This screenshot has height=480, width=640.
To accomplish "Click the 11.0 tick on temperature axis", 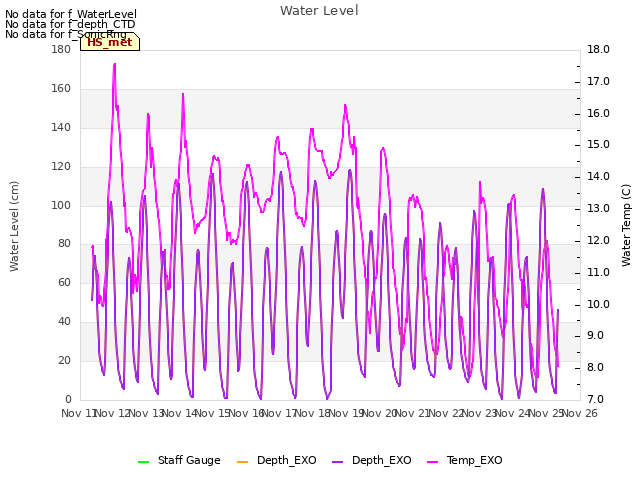I will pos(598,272).
